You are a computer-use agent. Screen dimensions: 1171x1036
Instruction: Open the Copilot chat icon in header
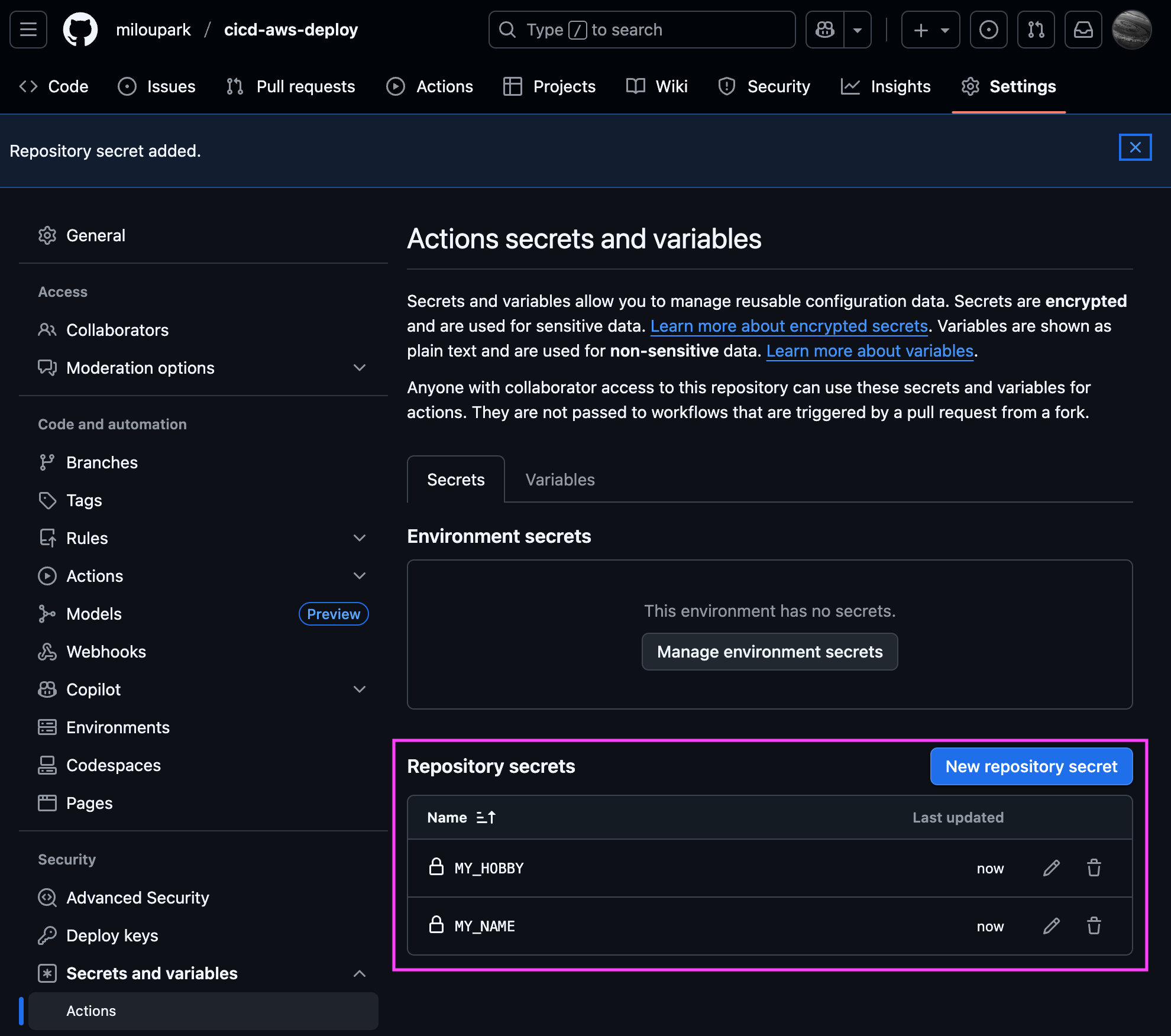point(825,30)
